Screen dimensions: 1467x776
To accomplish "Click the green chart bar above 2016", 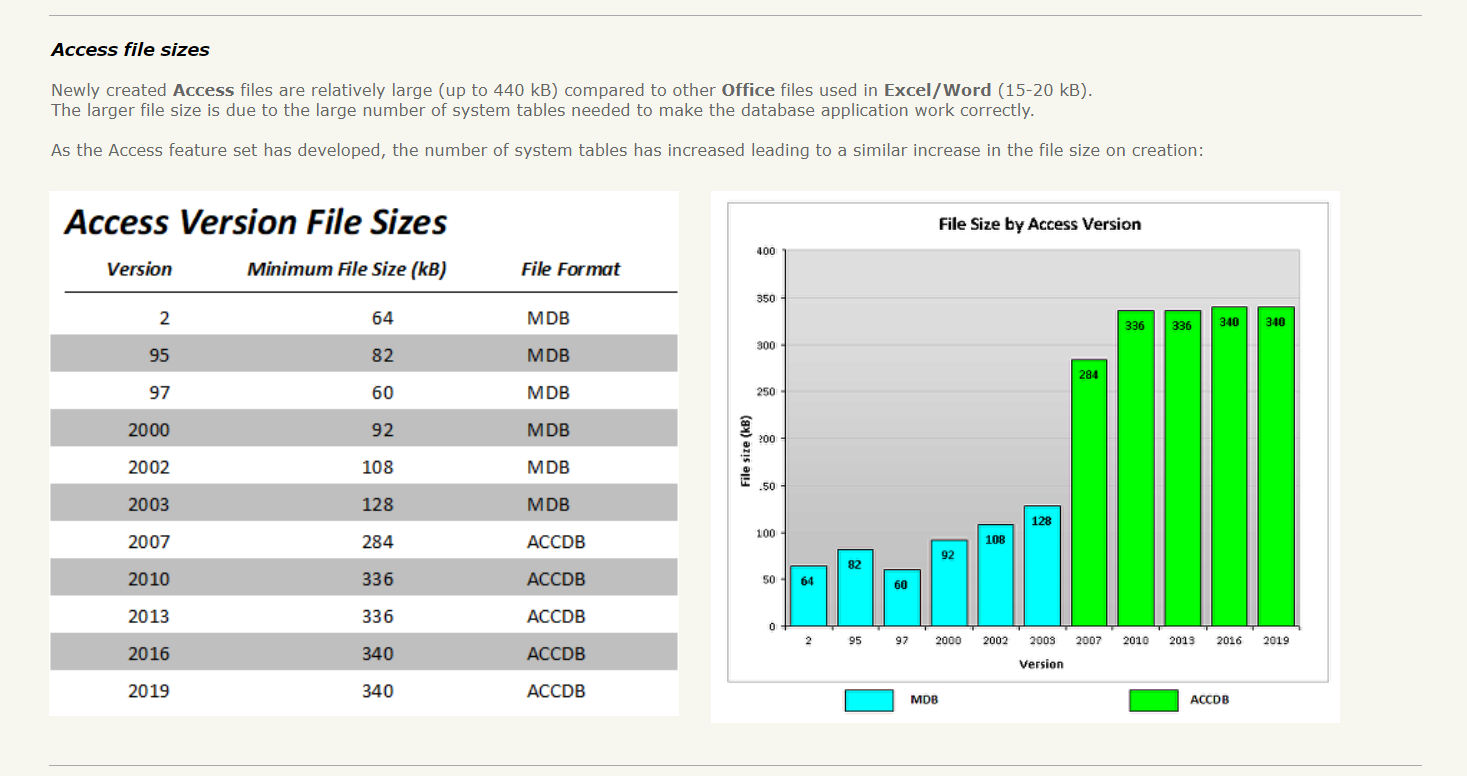I will 1229,466.
